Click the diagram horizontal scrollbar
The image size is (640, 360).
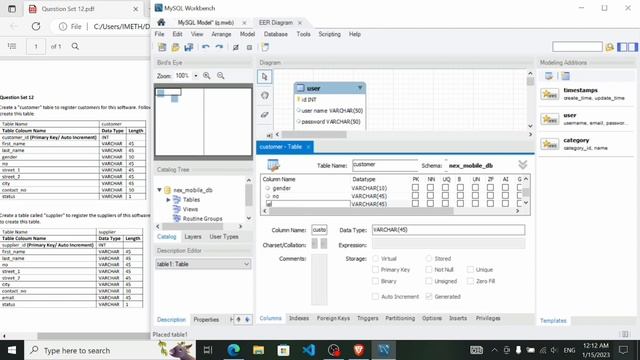(x=313, y=134)
